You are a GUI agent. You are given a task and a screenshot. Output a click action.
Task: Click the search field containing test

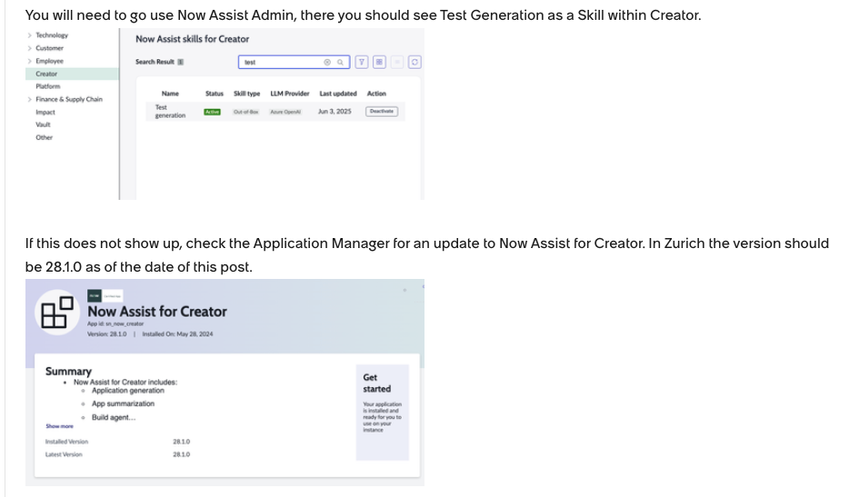[294, 62]
